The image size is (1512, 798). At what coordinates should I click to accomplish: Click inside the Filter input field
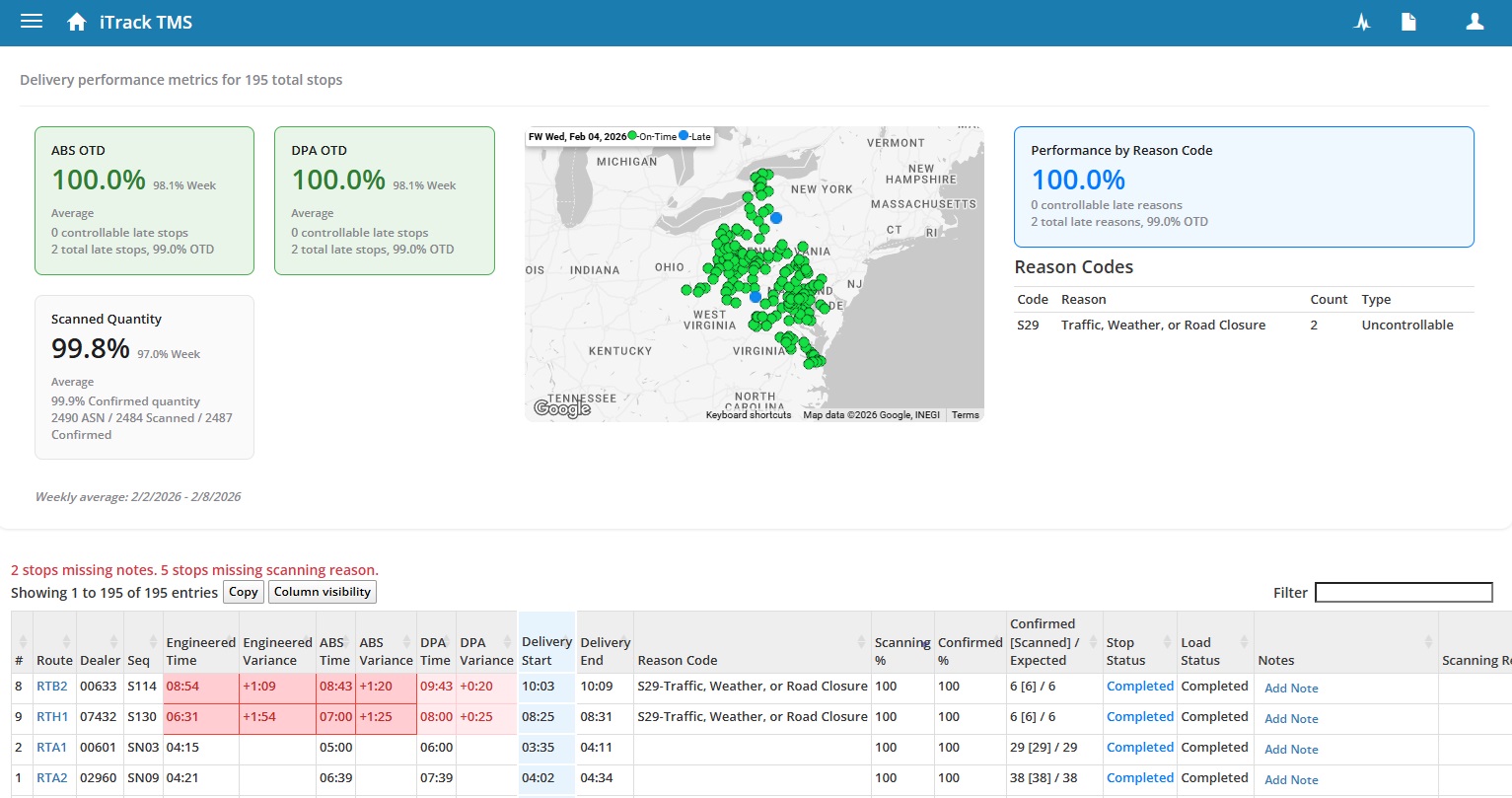1404,592
